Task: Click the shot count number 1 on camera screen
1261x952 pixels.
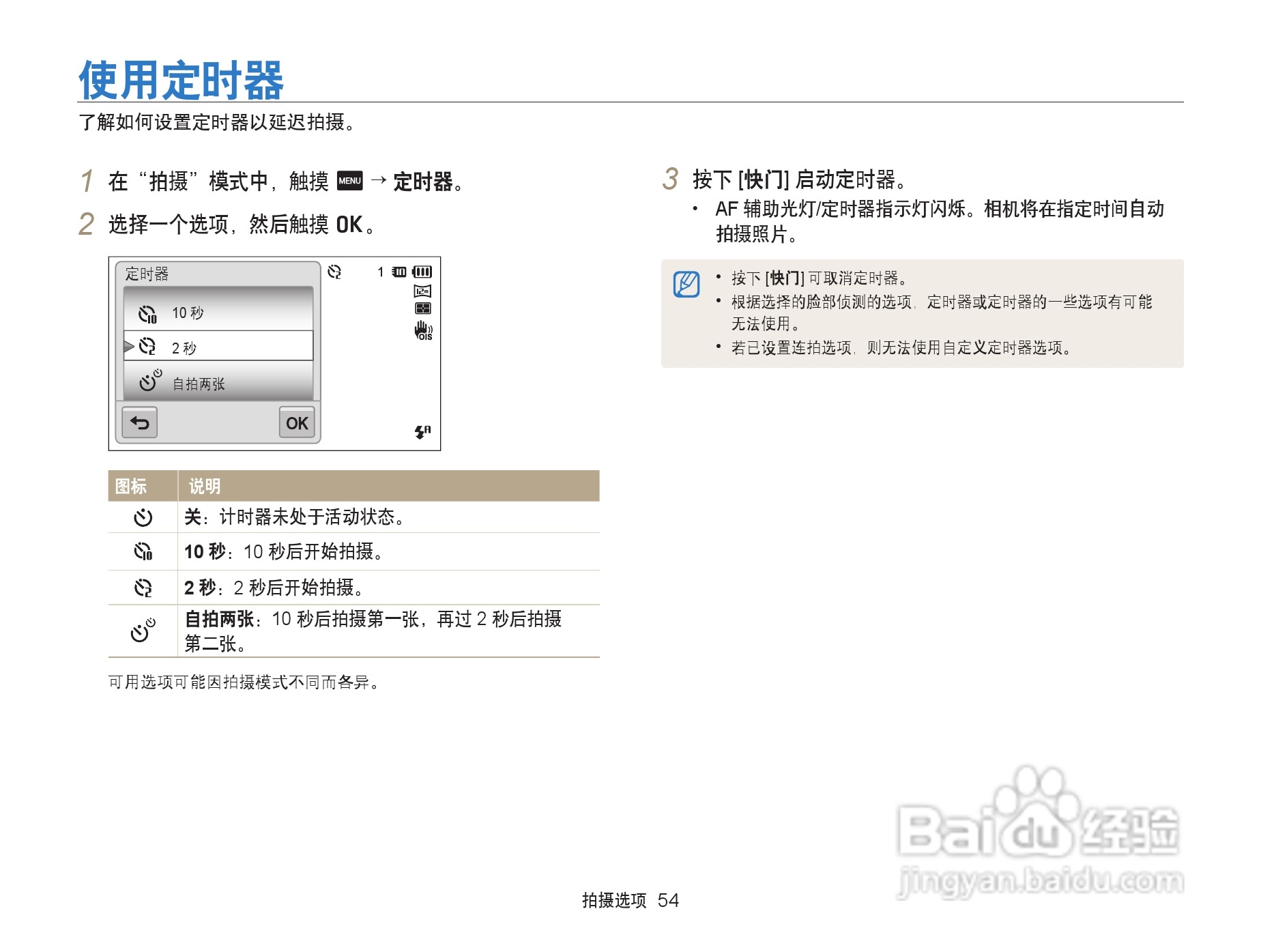Action: pos(380,272)
